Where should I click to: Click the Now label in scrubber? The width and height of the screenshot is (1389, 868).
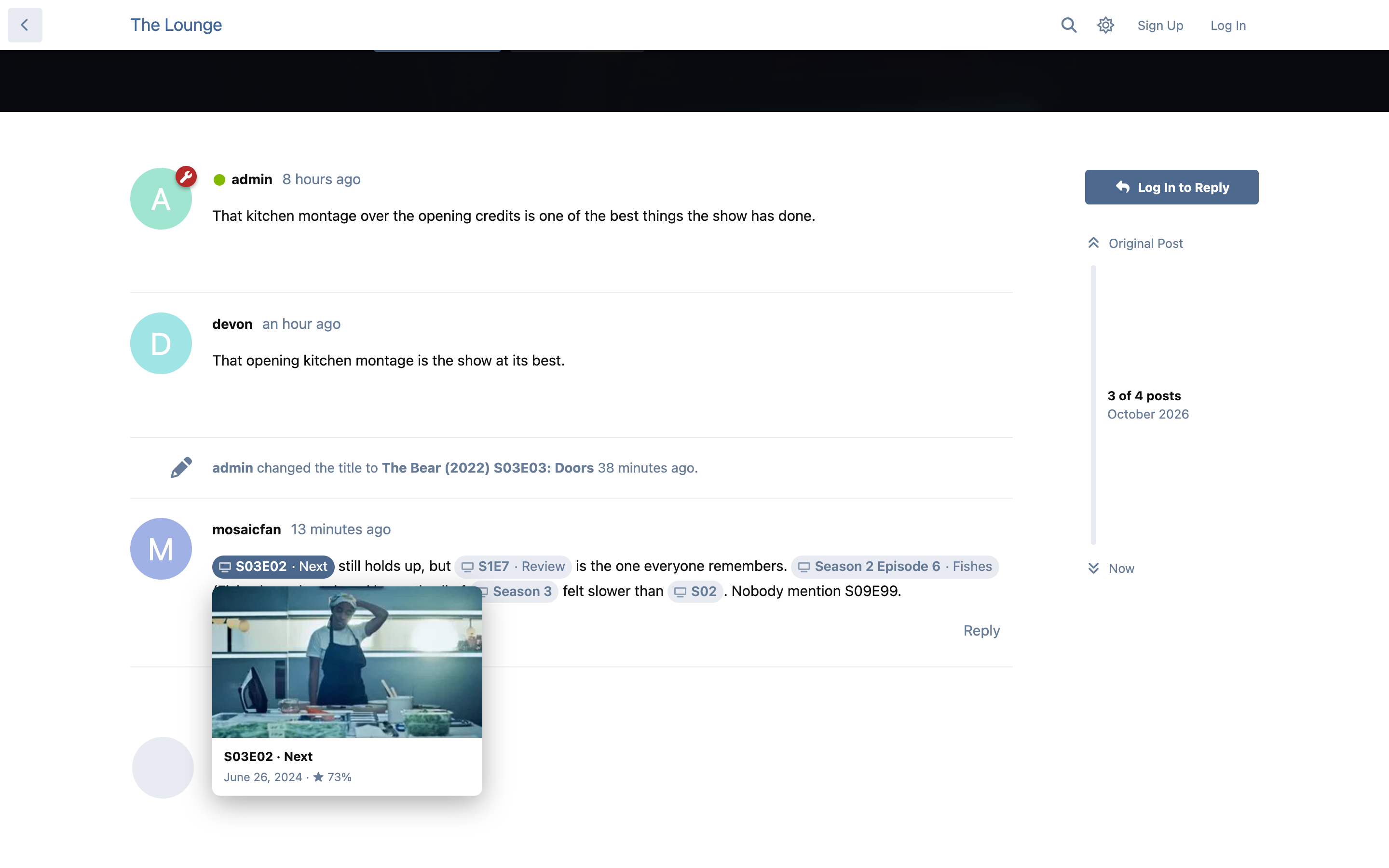coord(1121,569)
